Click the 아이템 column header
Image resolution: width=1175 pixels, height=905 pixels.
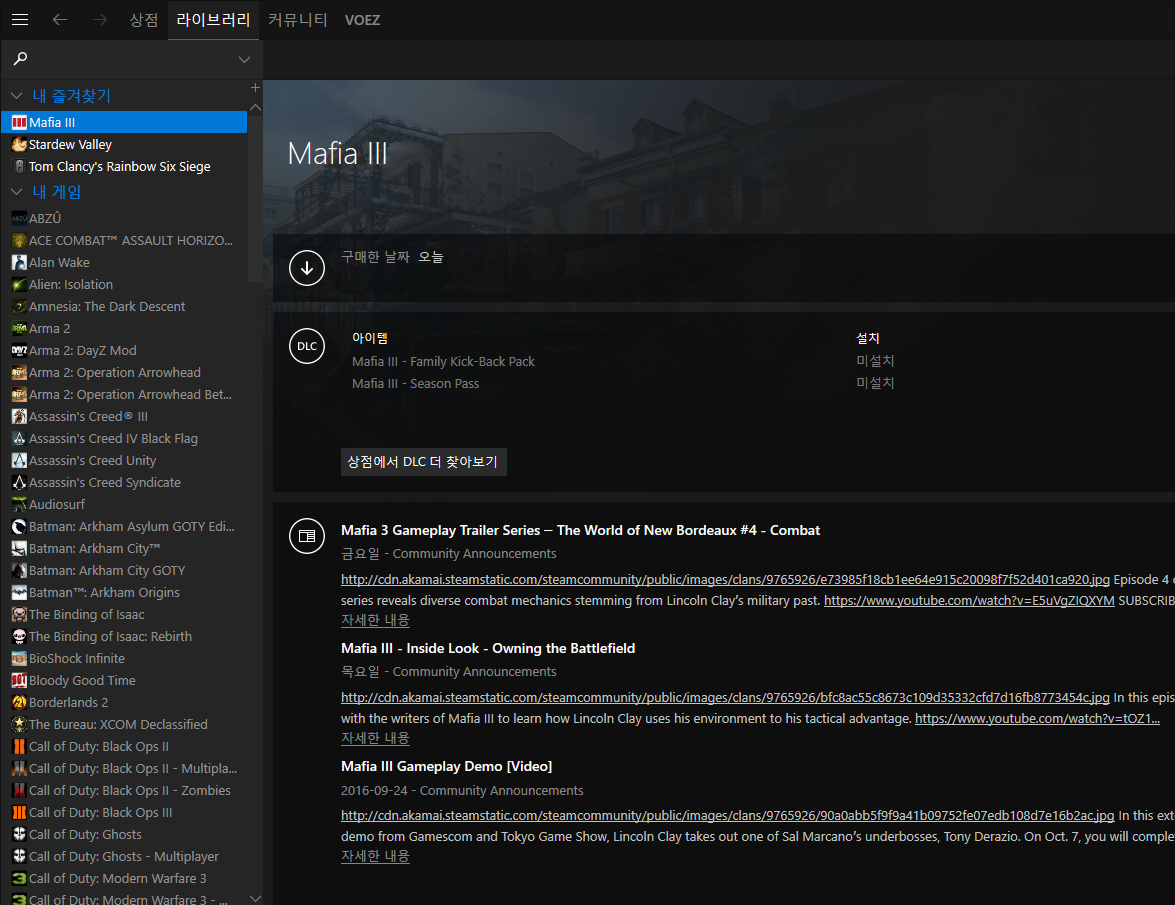tap(369, 339)
